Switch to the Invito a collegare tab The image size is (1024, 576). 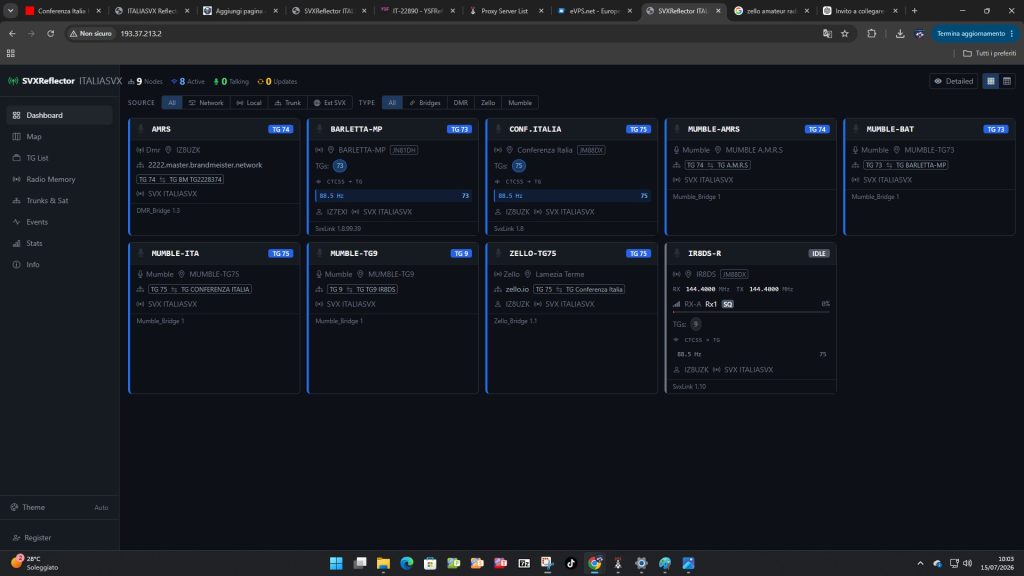click(x=859, y=11)
